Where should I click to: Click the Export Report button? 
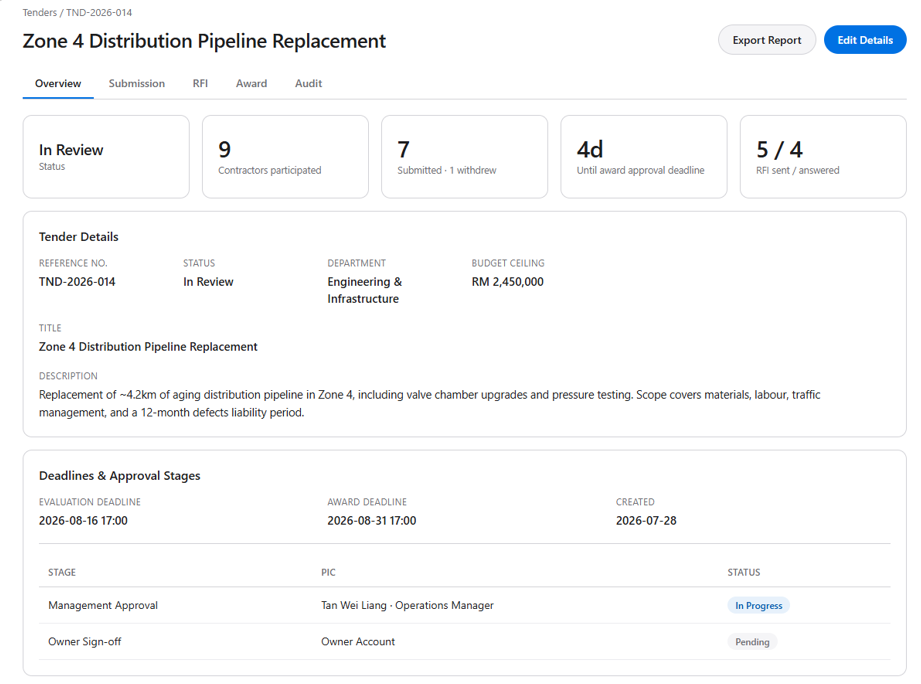click(767, 40)
